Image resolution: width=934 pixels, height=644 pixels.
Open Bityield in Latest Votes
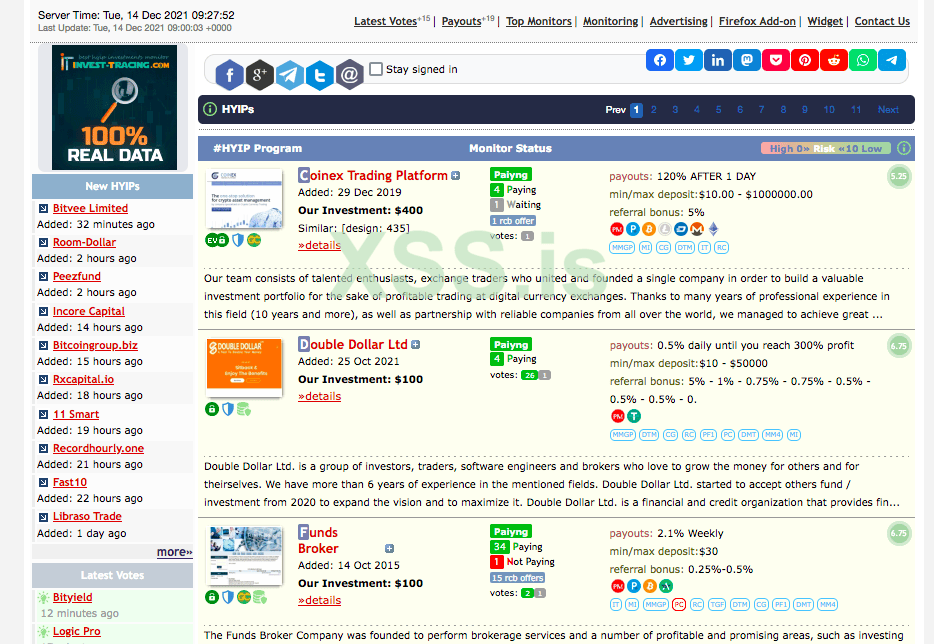pos(73,597)
